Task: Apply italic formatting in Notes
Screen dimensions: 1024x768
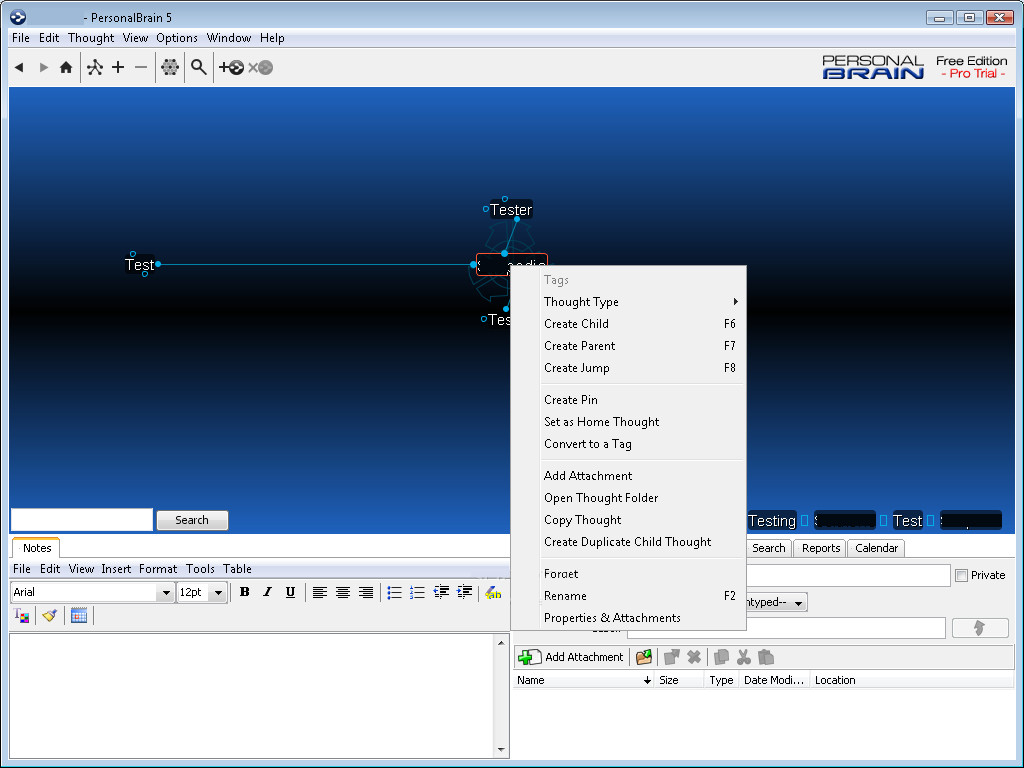Action: click(x=267, y=592)
